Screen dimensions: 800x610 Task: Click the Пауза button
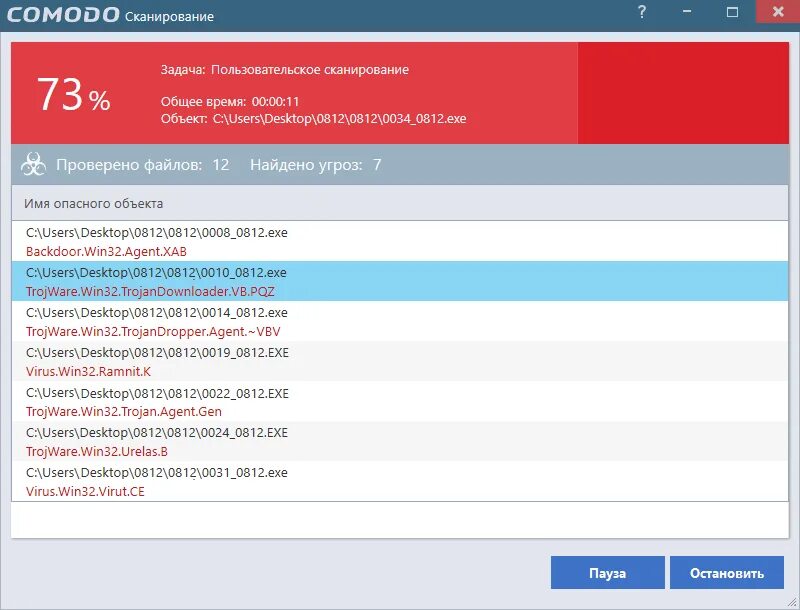[607, 572]
